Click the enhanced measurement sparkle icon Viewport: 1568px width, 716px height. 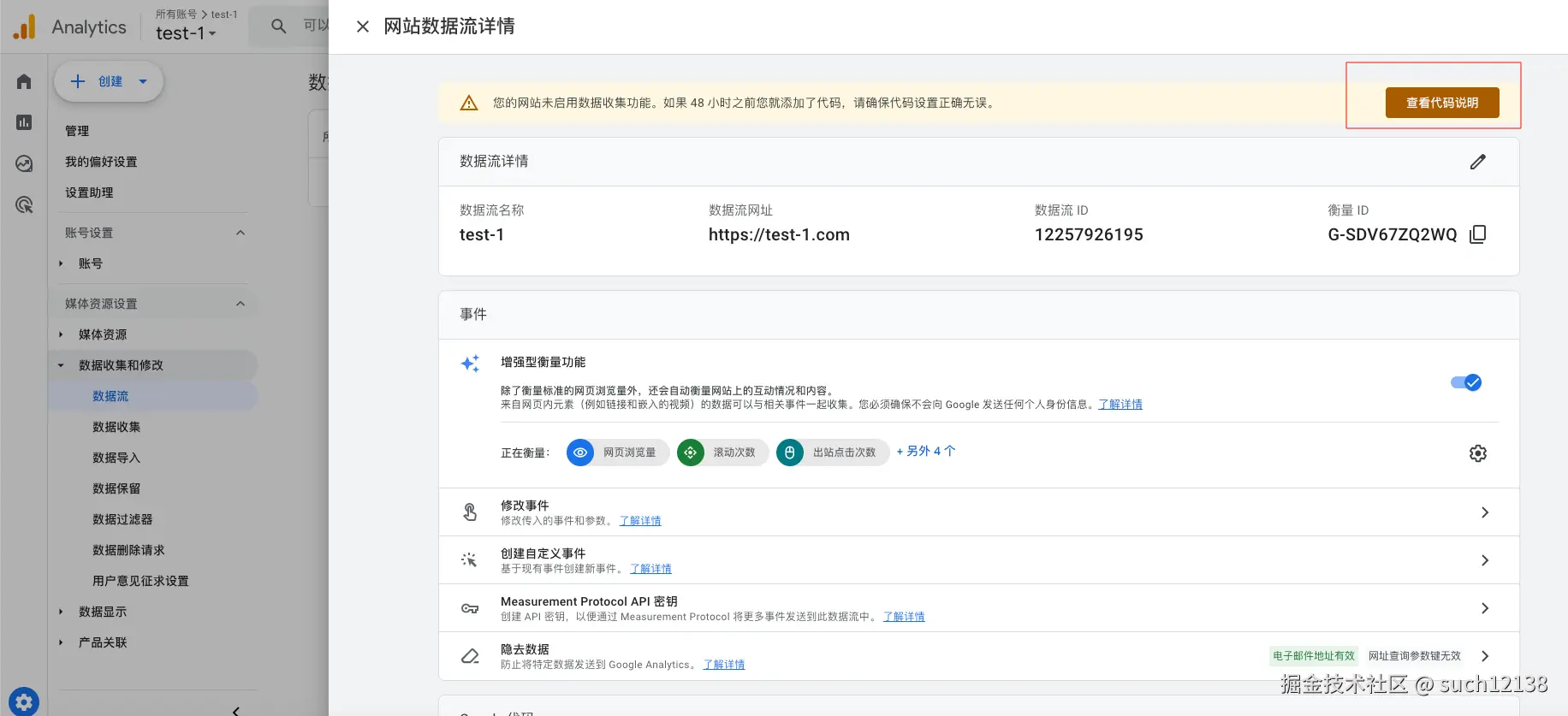tap(470, 364)
